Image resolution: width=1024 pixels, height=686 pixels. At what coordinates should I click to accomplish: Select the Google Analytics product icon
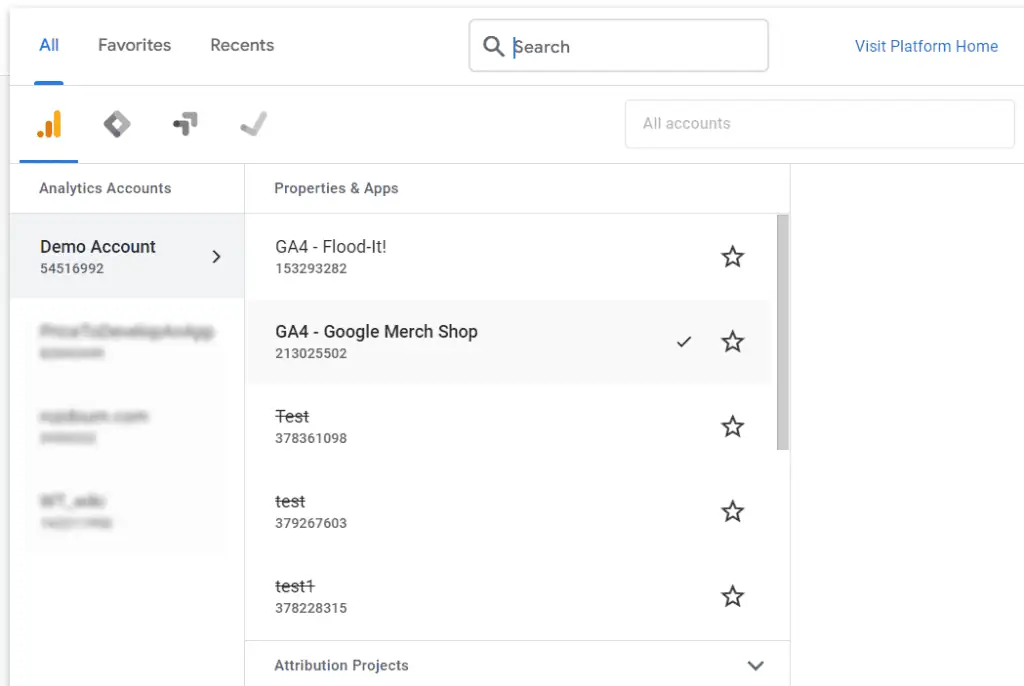click(49, 124)
